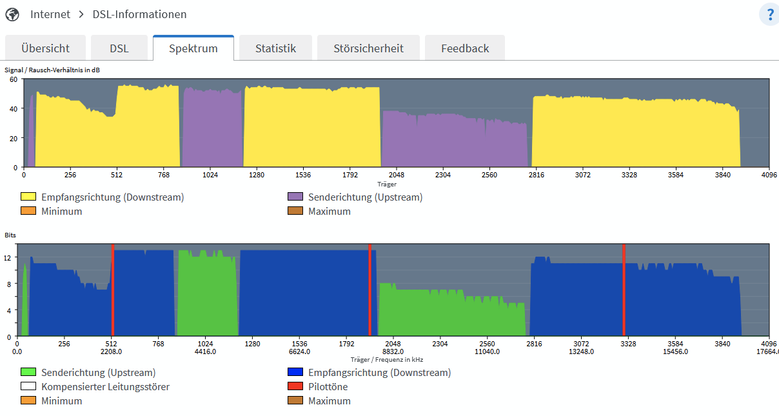Open the Übersicht tab
Viewport: 779px width, 416px height.
click(45, 48)
